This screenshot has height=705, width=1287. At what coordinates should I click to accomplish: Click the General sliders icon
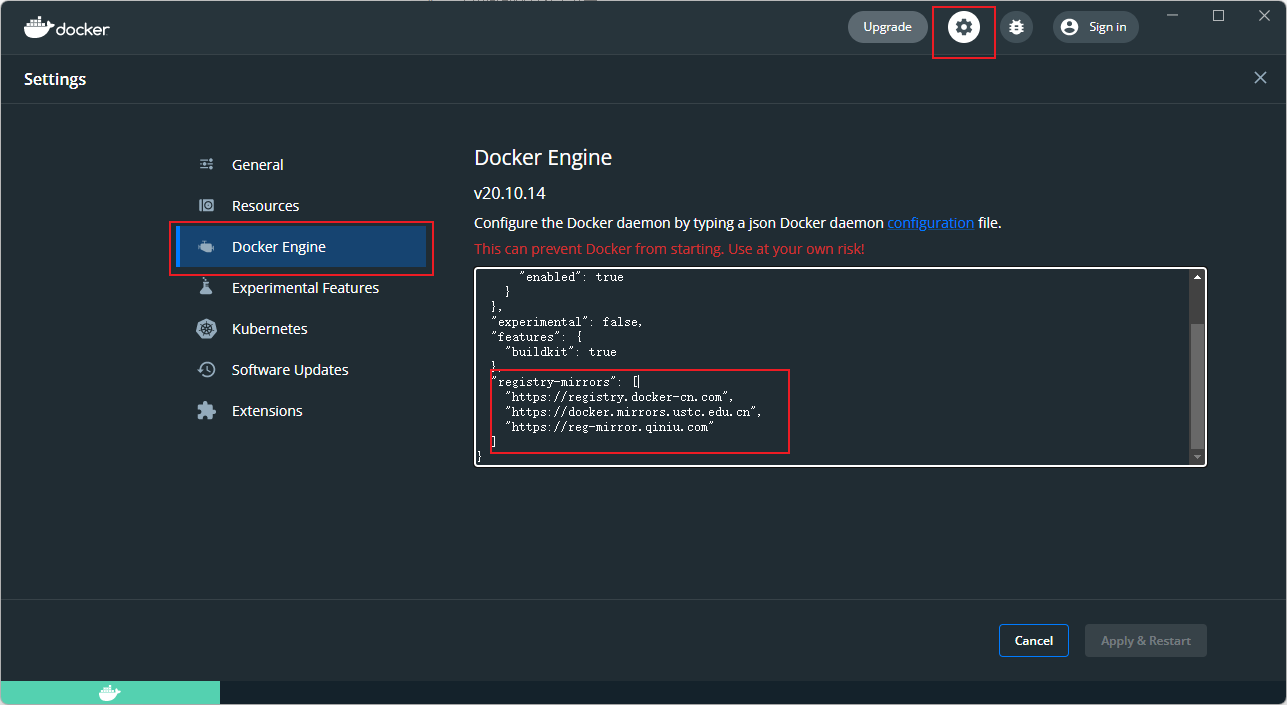point(206,165)
